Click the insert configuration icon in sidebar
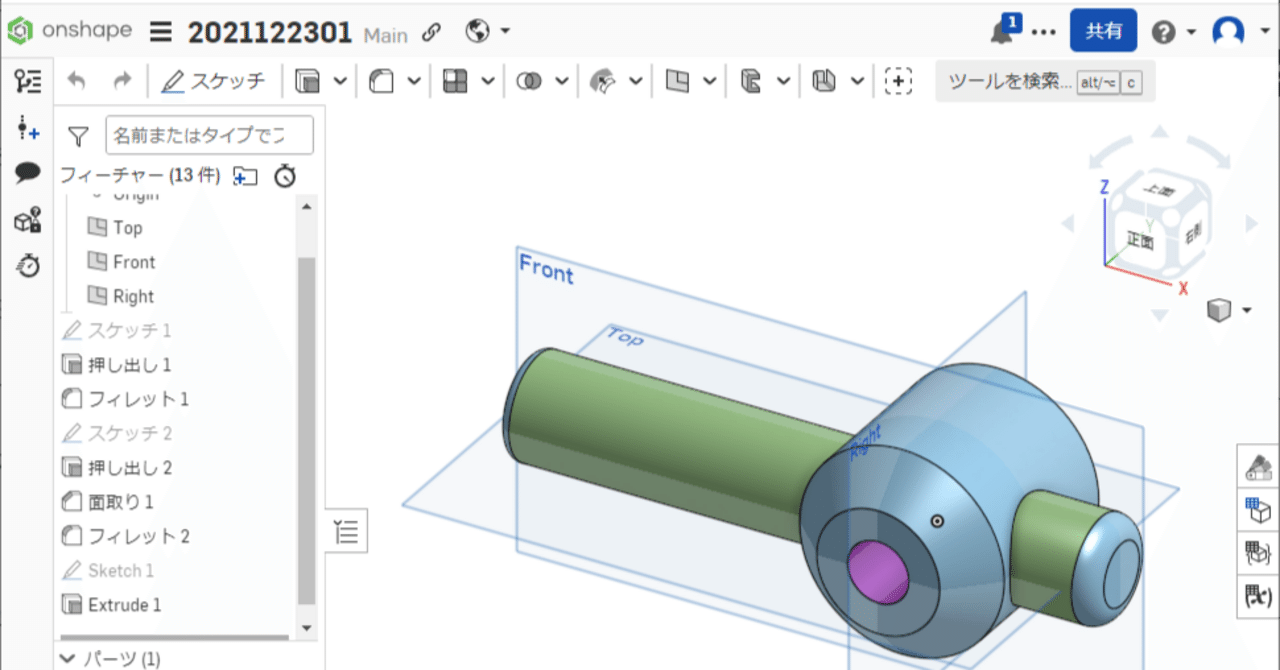 tap(28, 128)
